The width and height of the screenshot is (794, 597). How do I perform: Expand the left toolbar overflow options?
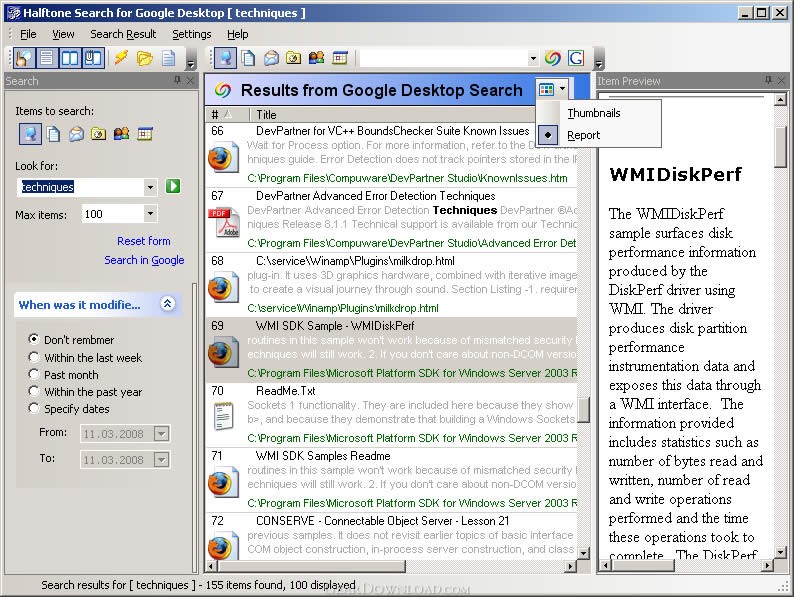pos(190,58)
